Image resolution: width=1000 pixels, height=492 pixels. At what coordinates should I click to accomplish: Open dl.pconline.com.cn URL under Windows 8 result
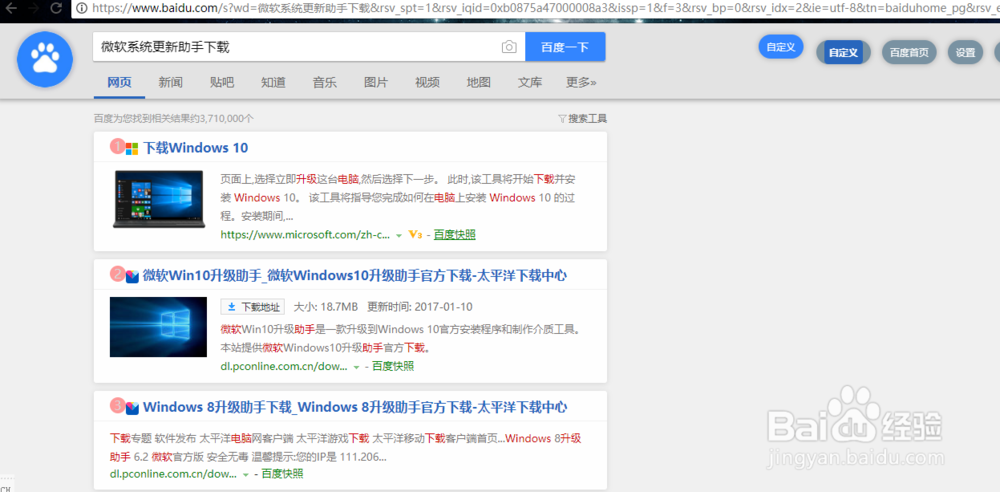[x=173, y=474]
